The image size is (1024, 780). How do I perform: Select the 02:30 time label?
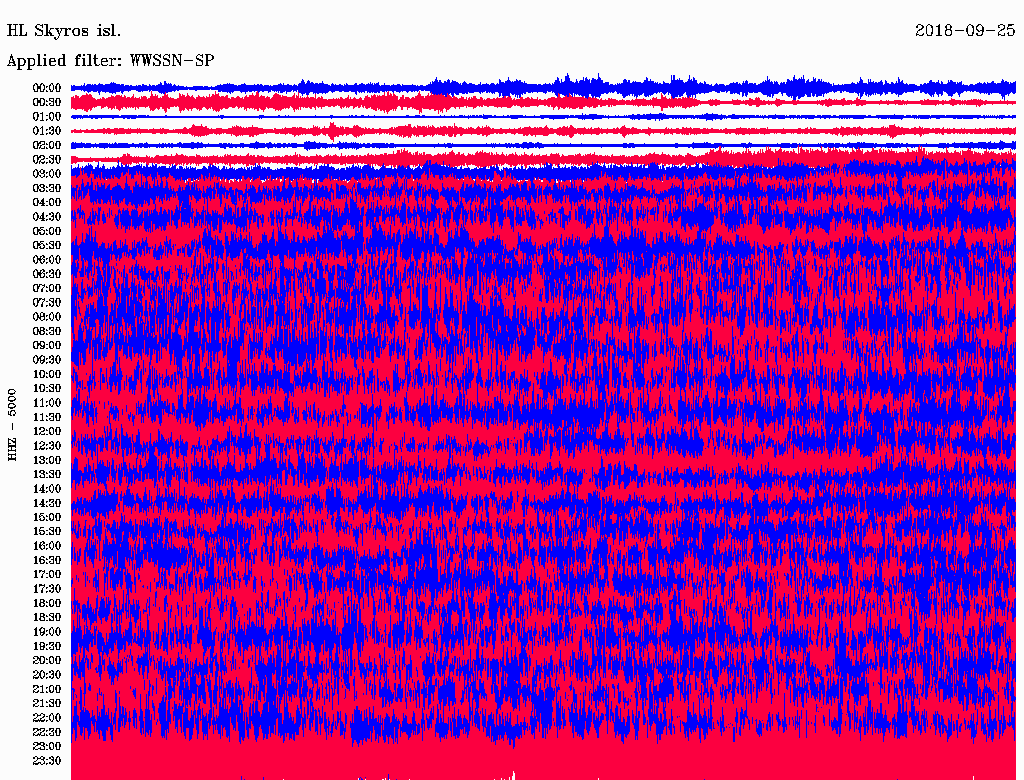[47, 159]
